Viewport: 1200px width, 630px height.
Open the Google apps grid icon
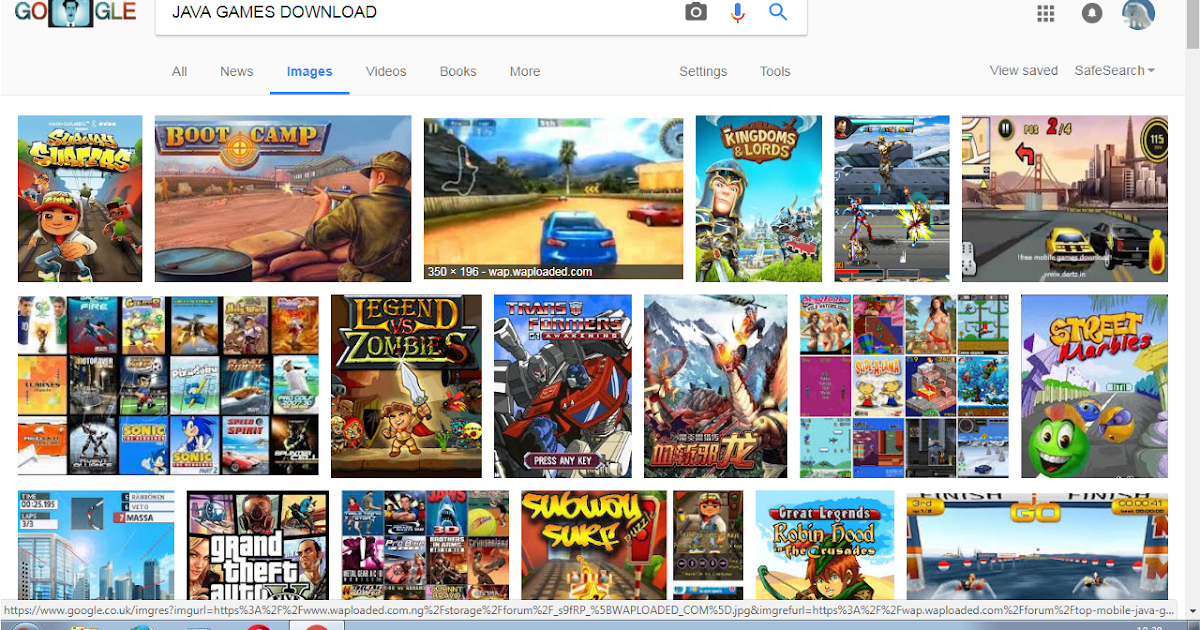[x=1046, y=13]
